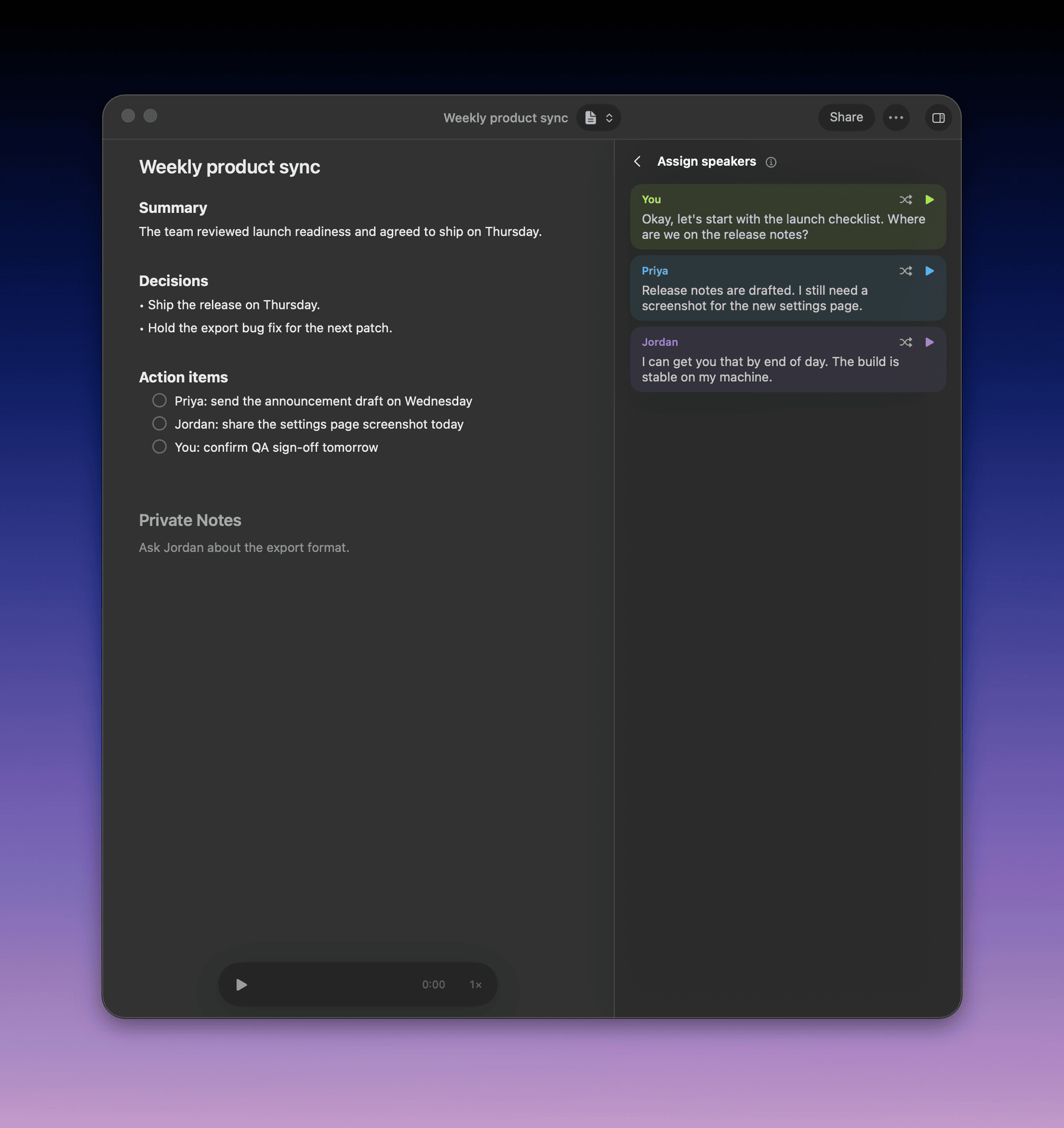
Task: Click the 0:00 playback time
Action: (x=433, y=985)
